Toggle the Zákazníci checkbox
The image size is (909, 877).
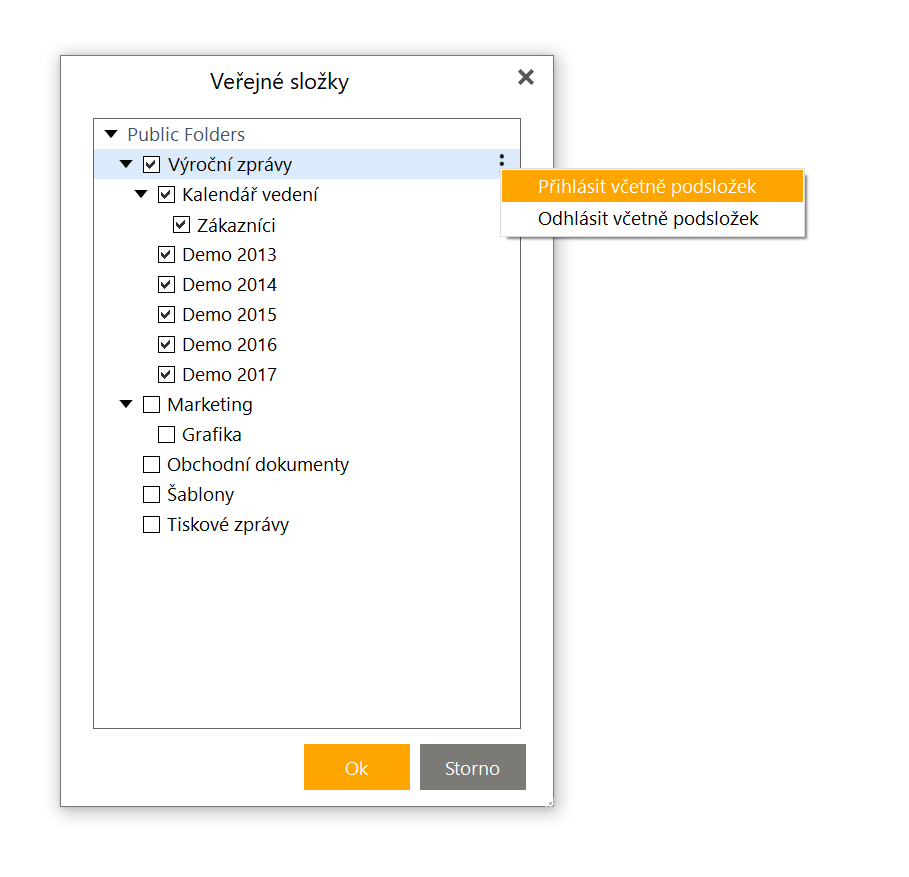click(181, 224)
